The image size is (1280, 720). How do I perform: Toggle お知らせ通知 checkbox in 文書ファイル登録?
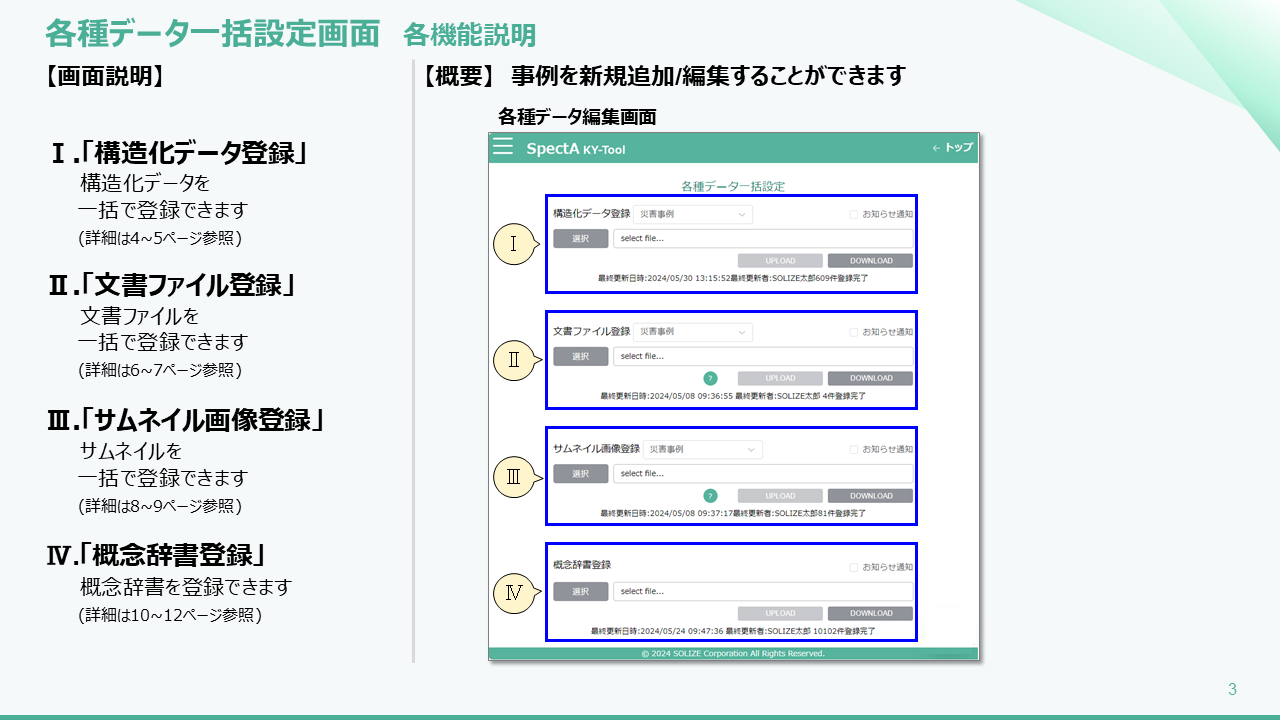854,332
